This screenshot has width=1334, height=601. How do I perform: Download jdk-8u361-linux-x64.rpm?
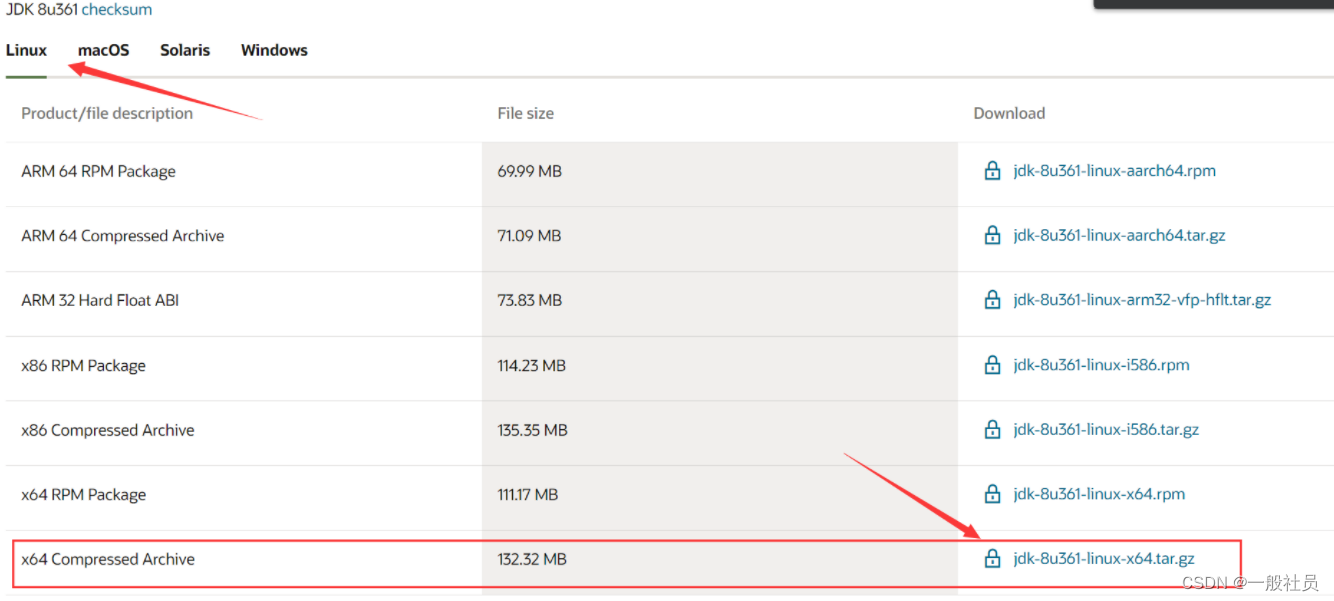[x=1099, y=494]
